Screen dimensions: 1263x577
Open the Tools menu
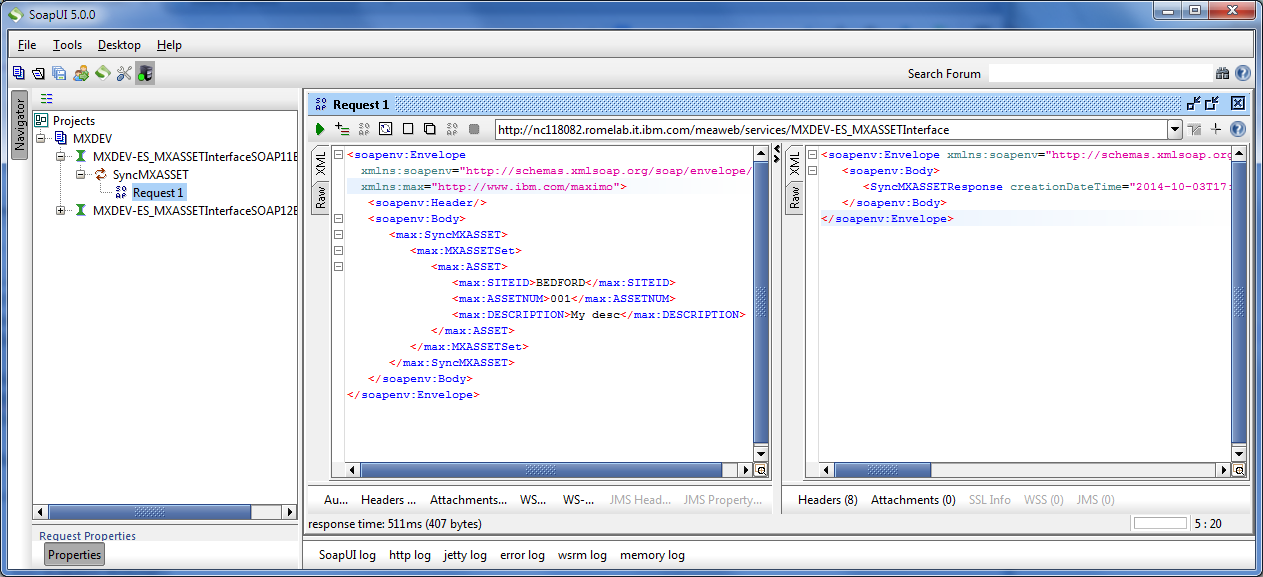(x=68, y=45)
